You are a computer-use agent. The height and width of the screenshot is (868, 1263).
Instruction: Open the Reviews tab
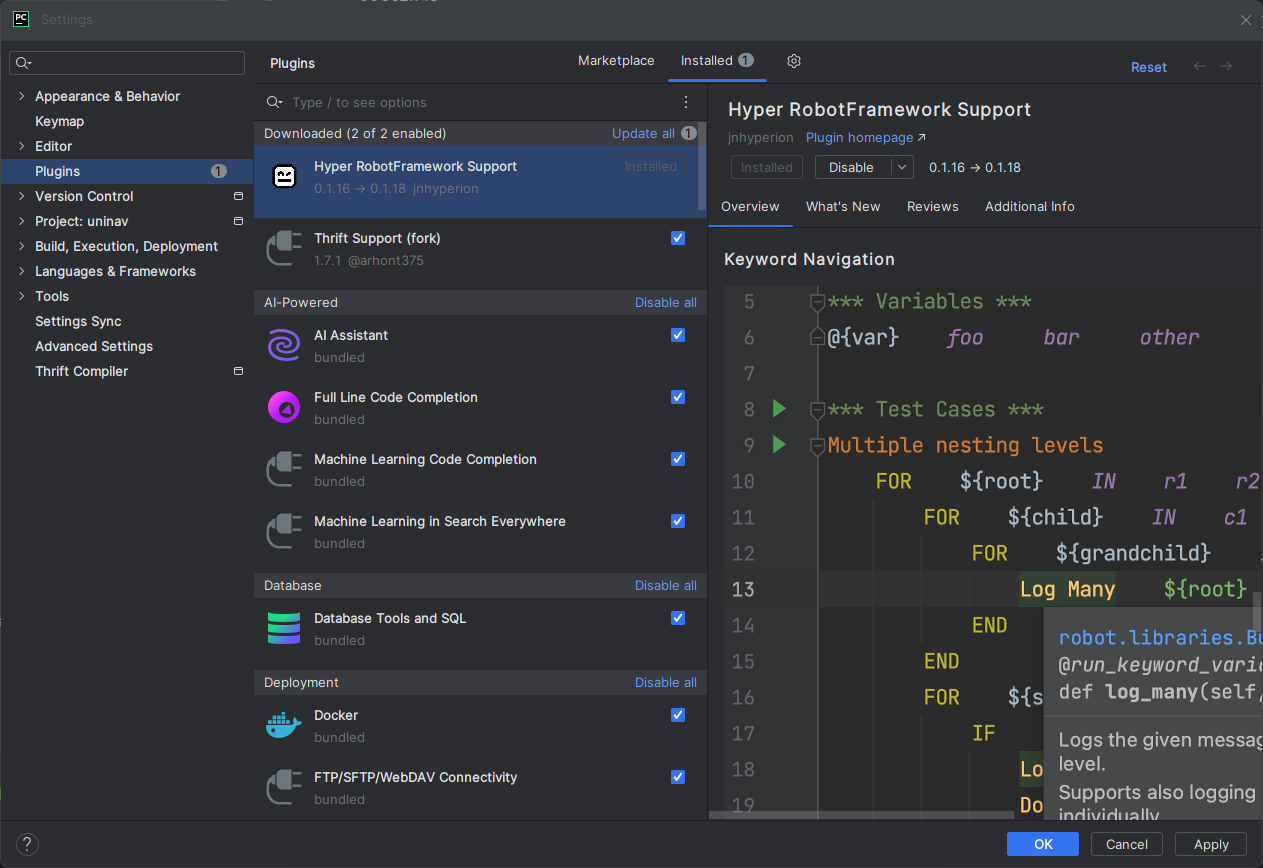coord(933,206)
